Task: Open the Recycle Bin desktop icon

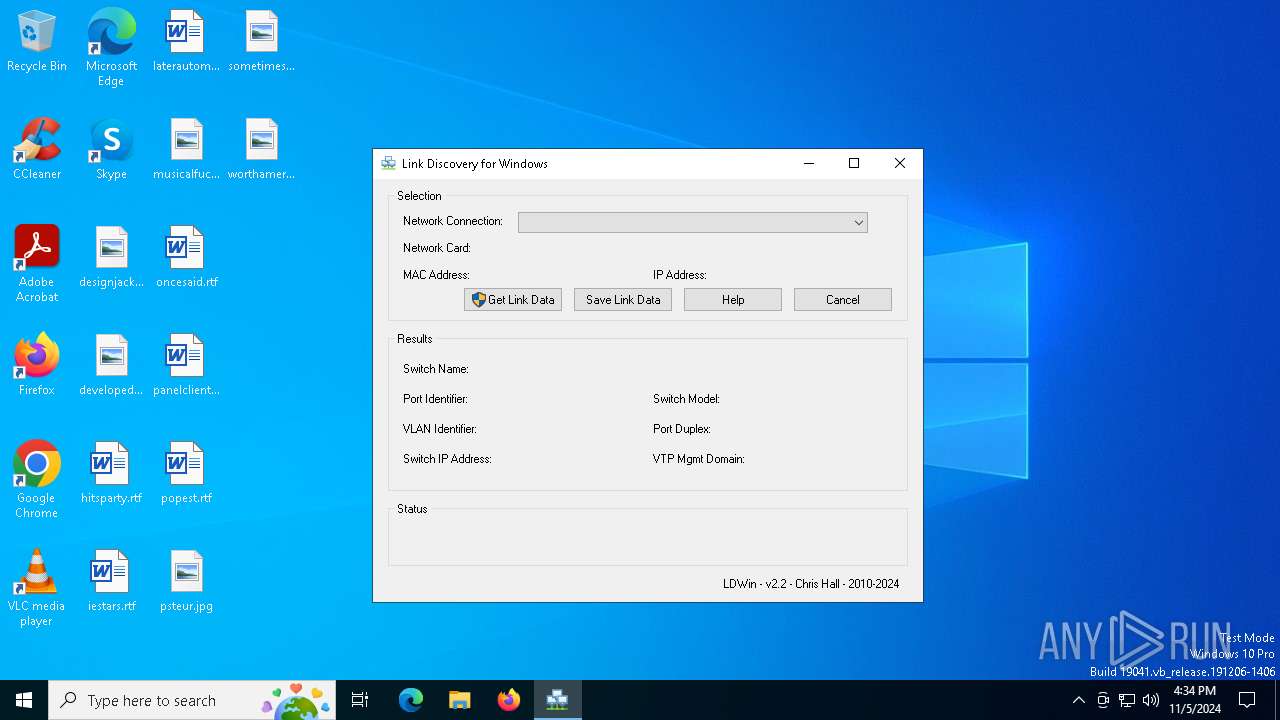Action: point(37,42)
